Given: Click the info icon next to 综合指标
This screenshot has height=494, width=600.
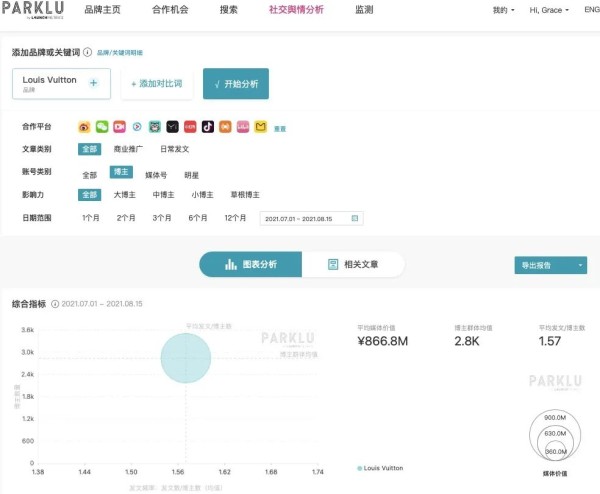Looking at the screenshot, I should [x=55, y=304].
